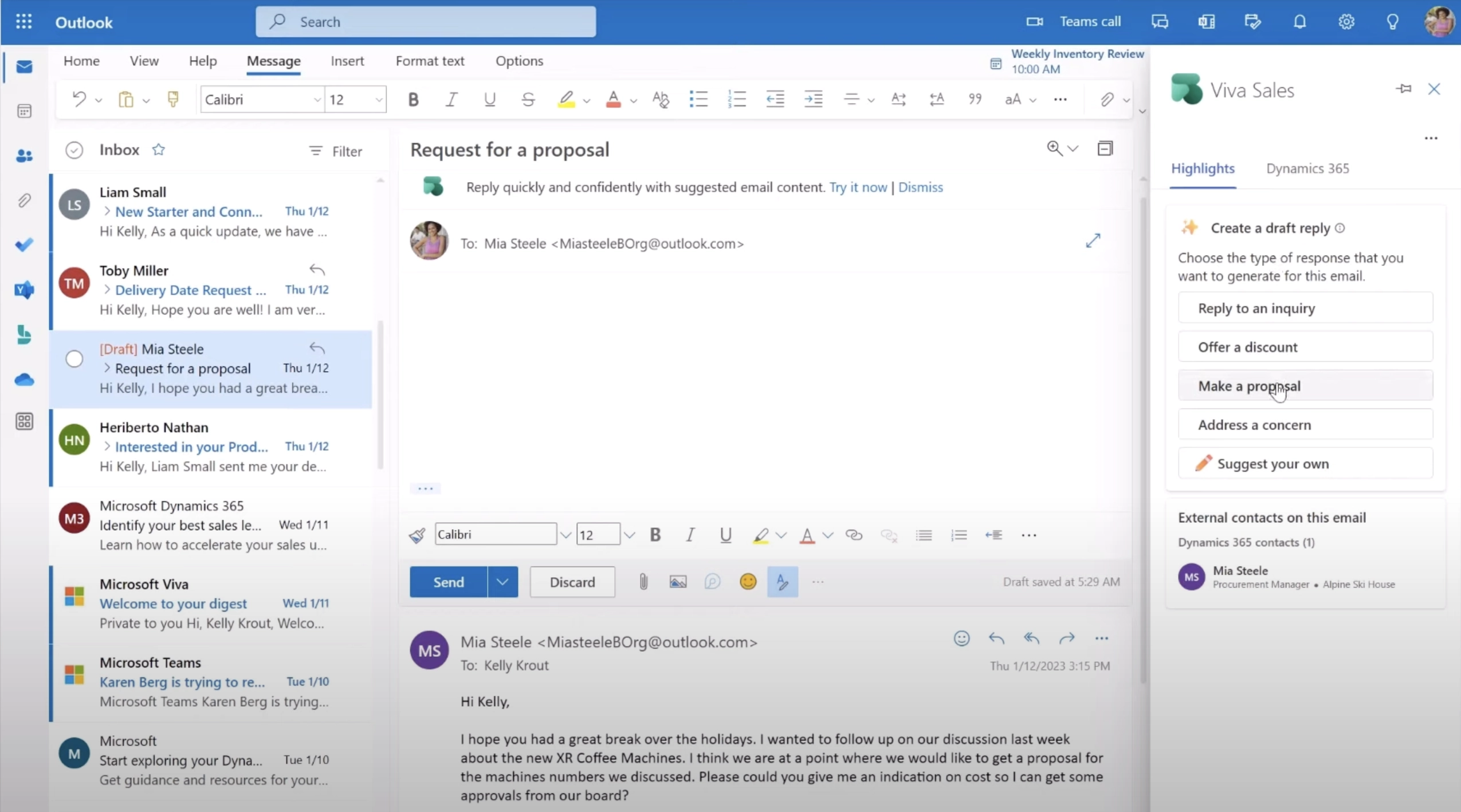1461x812 pixels.
Task: Expand the ribbon with the chevron
Action: point(1142,111)
